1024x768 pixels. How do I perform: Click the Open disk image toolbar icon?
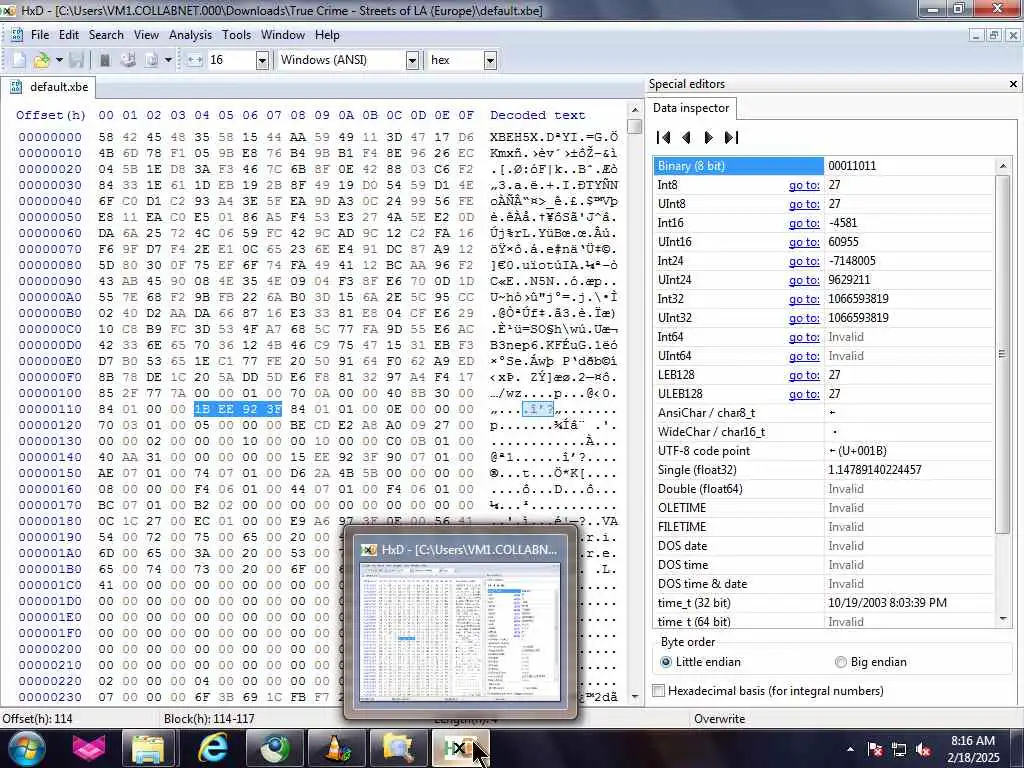pos(152,60)
